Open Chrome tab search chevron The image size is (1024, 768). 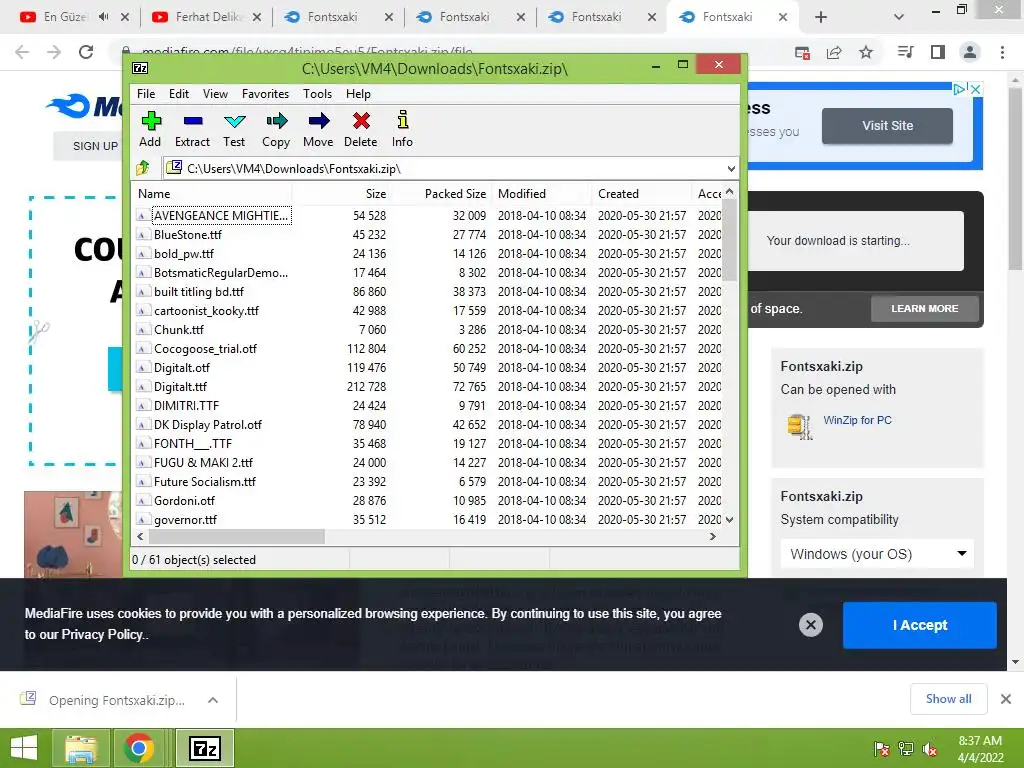point(899,17)
